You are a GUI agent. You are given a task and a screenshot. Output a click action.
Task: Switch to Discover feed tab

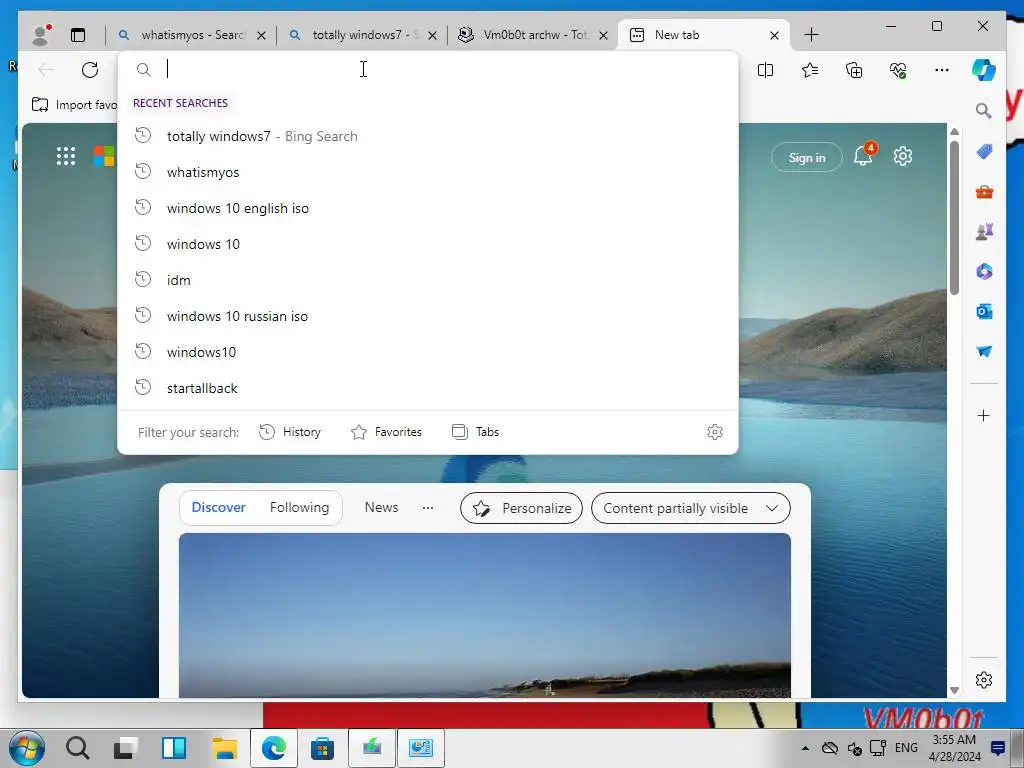click(219, 507)
